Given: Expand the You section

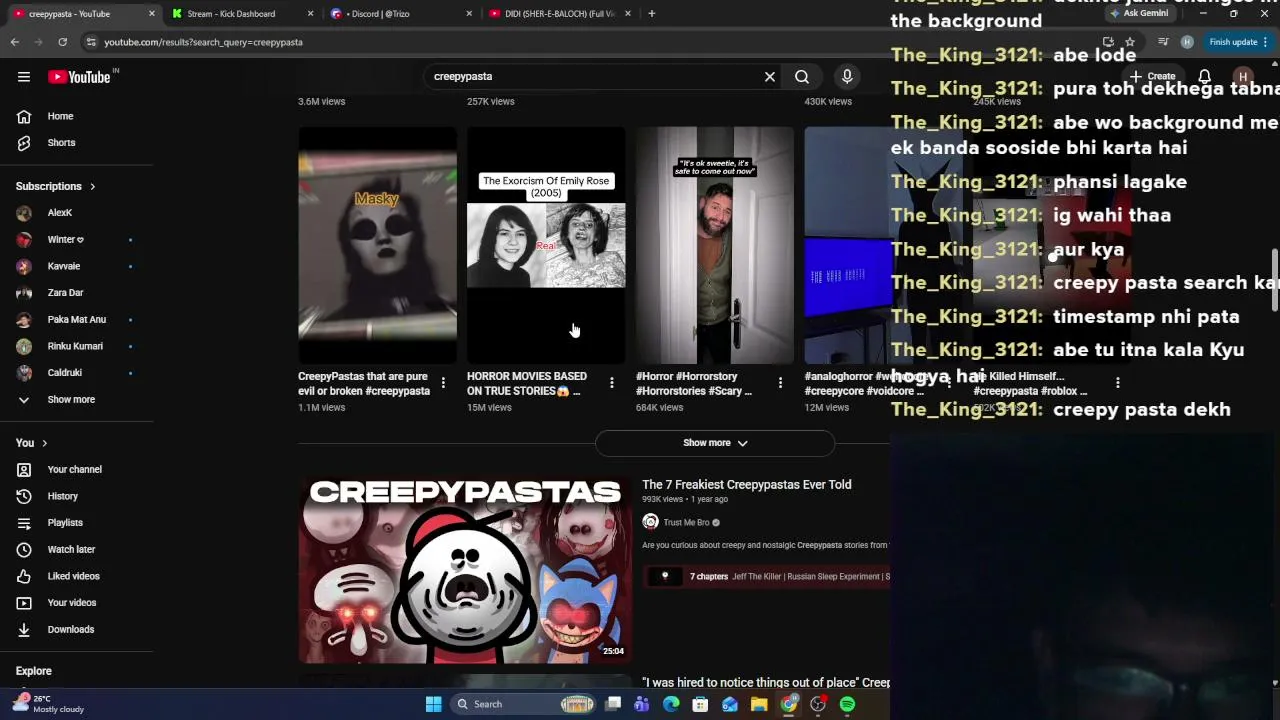Looking at the screenshot, I should tap(32, 443).
